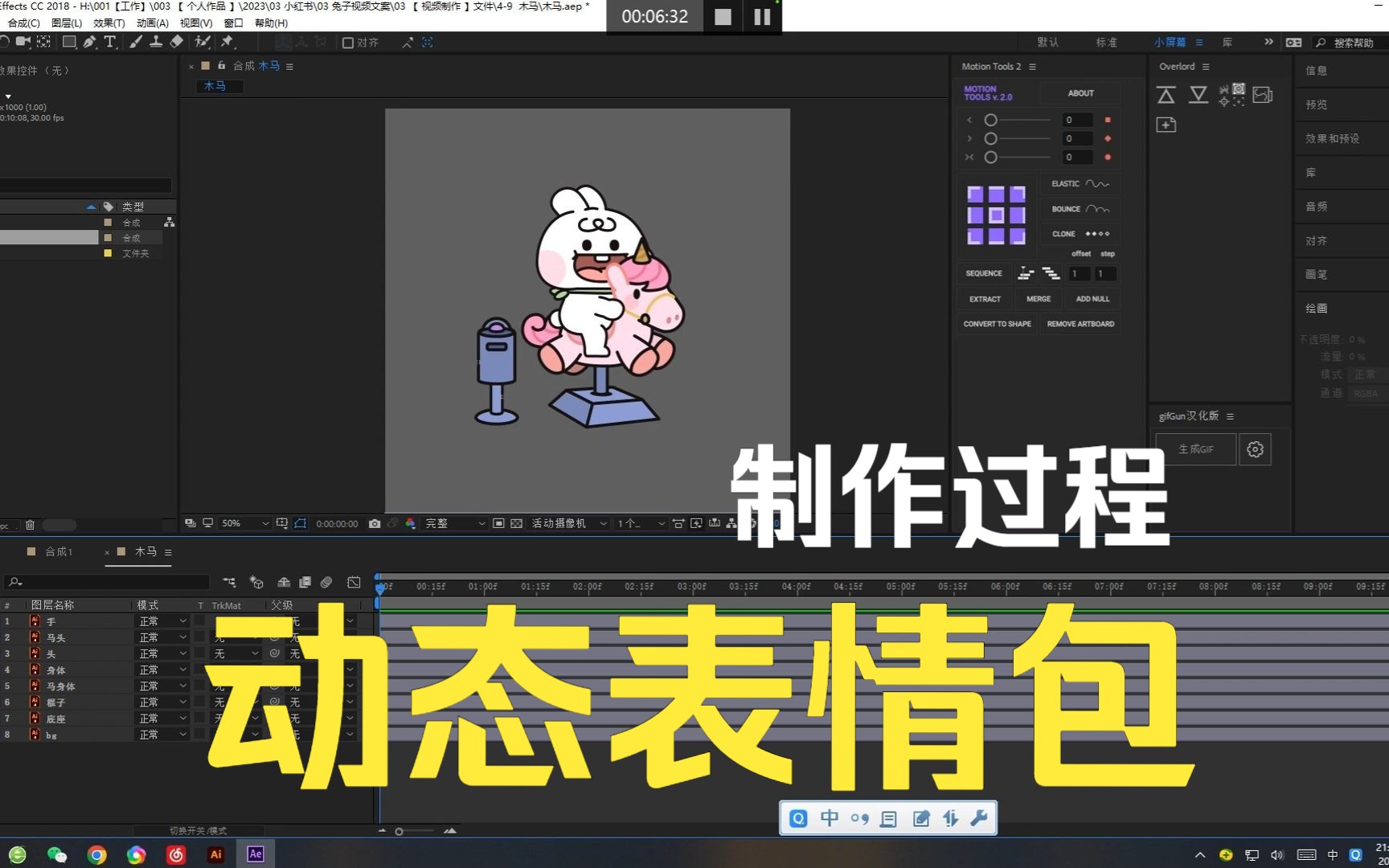
Task: Select the Eraser tool
Action: 177,42
